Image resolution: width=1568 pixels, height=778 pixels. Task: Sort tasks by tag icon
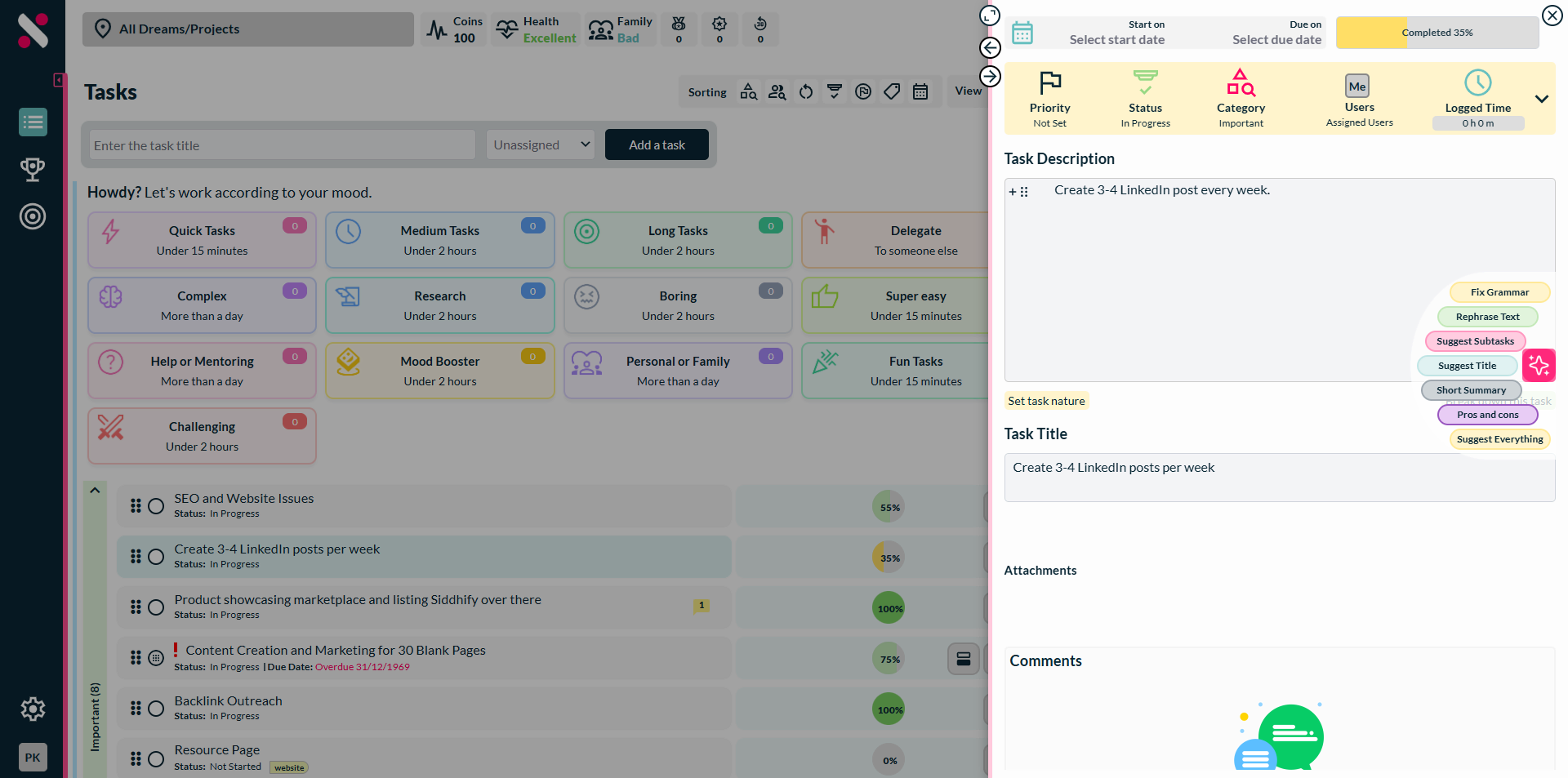tap(892, 92)
